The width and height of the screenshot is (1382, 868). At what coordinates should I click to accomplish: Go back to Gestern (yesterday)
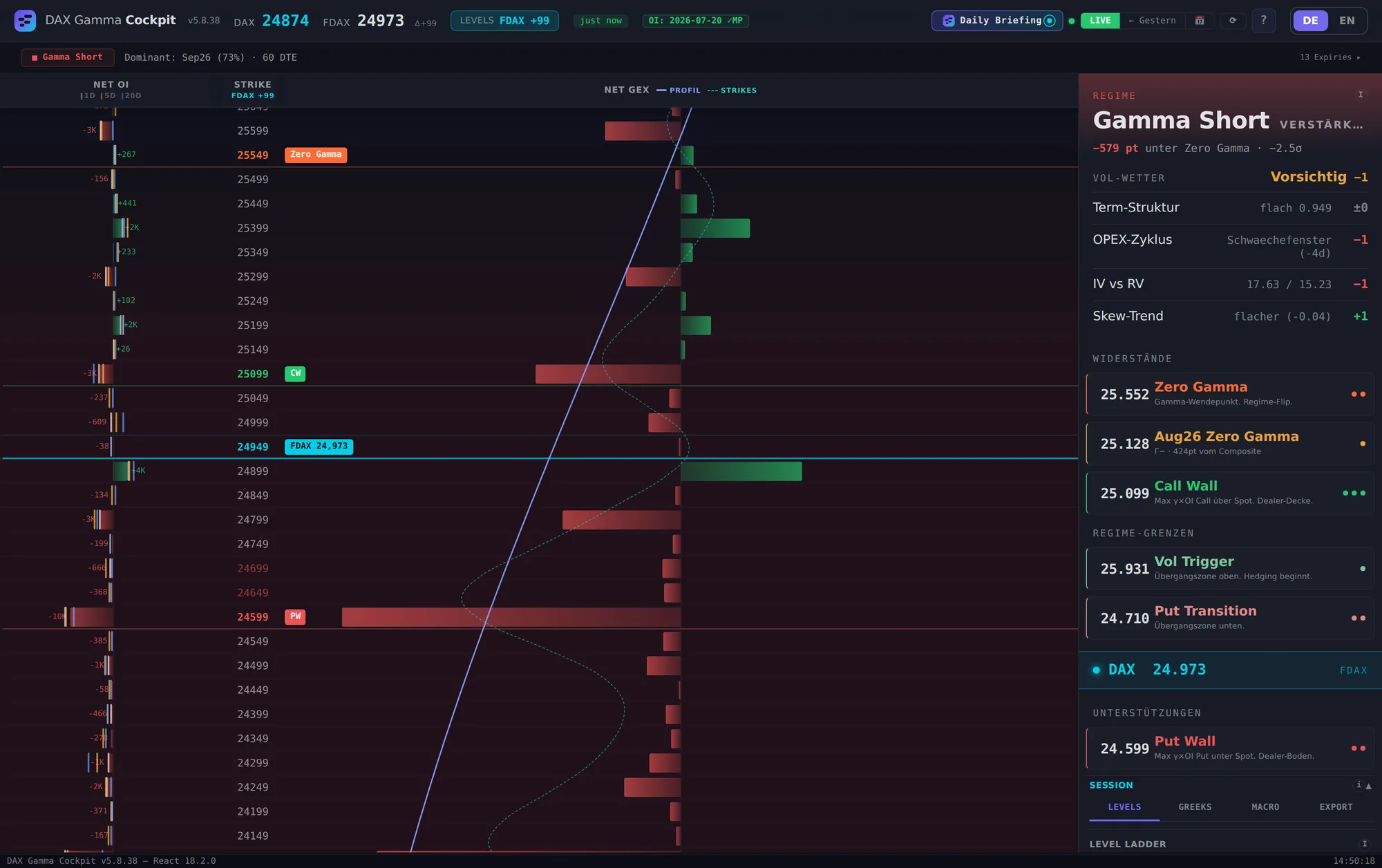[x=1152, y=21]
